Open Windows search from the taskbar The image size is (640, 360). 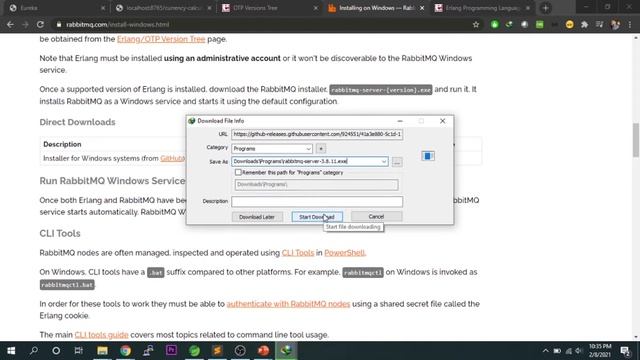coord(34,351)
